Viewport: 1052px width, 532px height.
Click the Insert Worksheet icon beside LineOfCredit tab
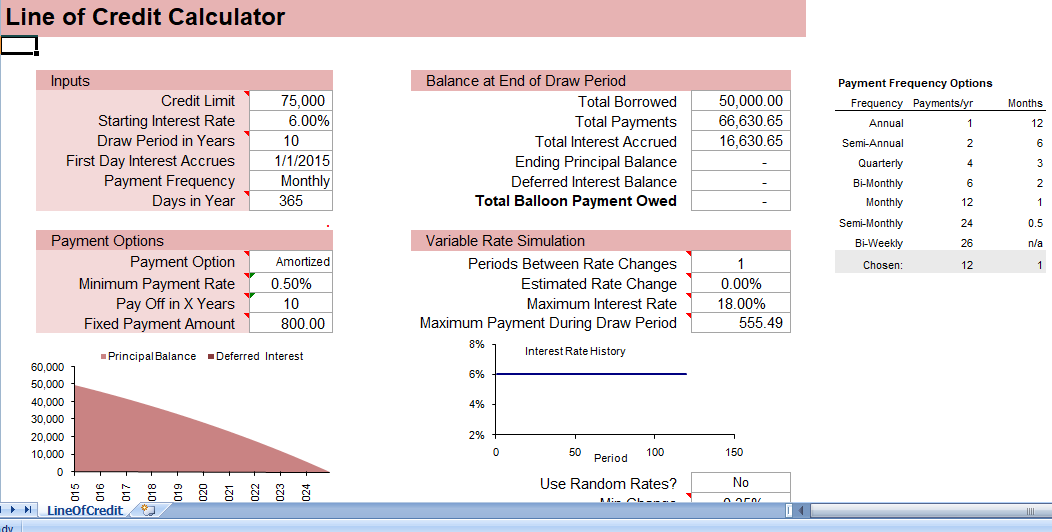tap(148, 511)
